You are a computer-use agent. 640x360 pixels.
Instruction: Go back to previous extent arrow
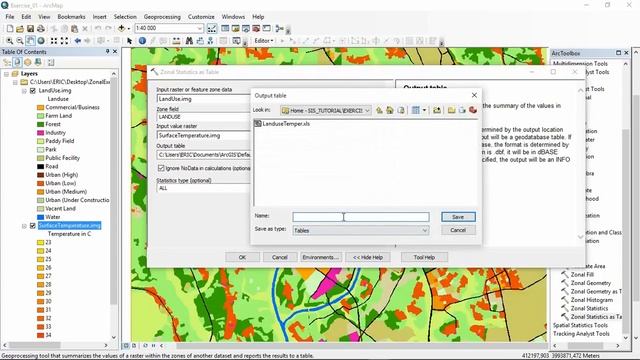coord(78,41)
